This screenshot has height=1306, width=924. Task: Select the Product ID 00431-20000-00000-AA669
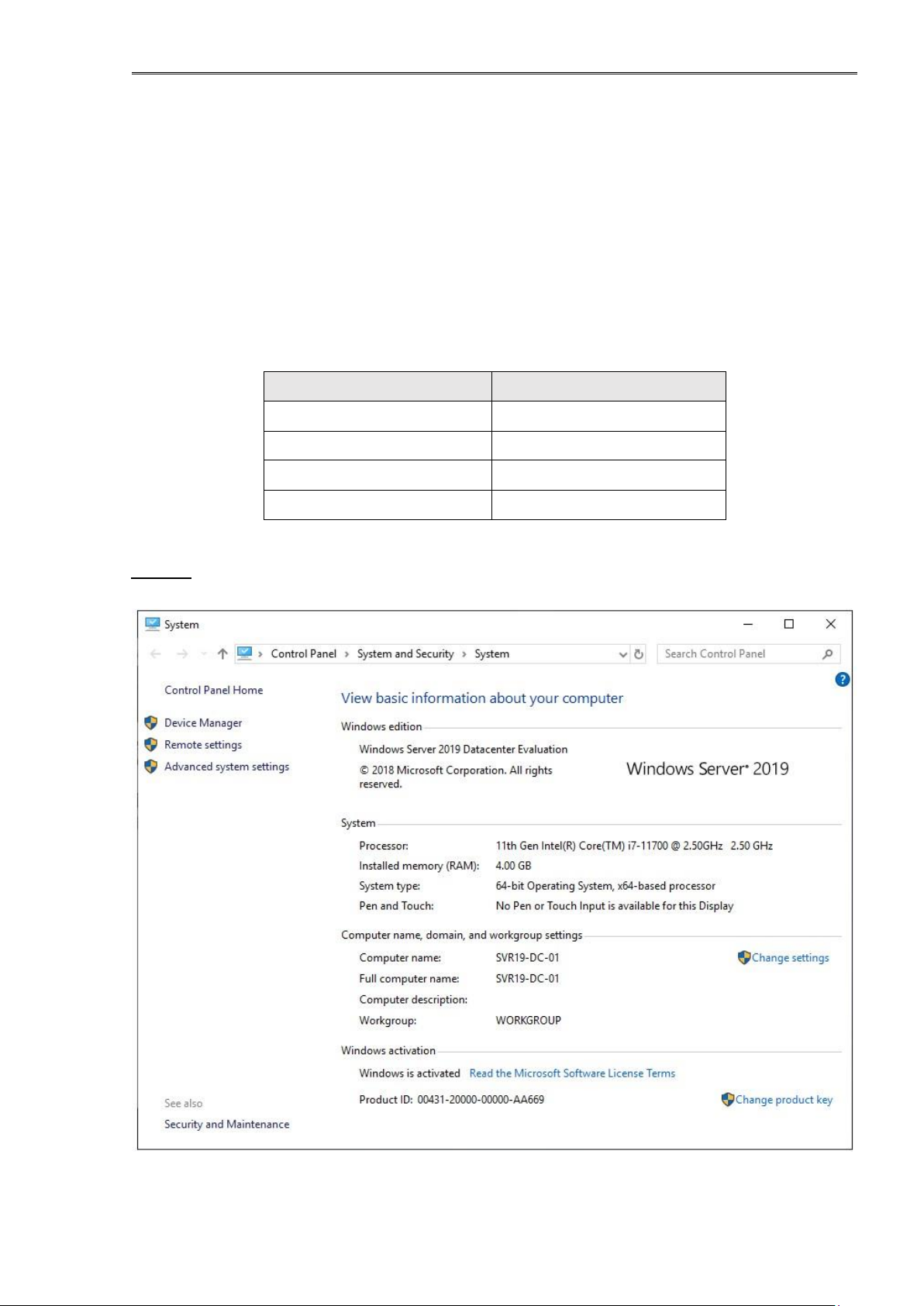[x=481, y=1100]
